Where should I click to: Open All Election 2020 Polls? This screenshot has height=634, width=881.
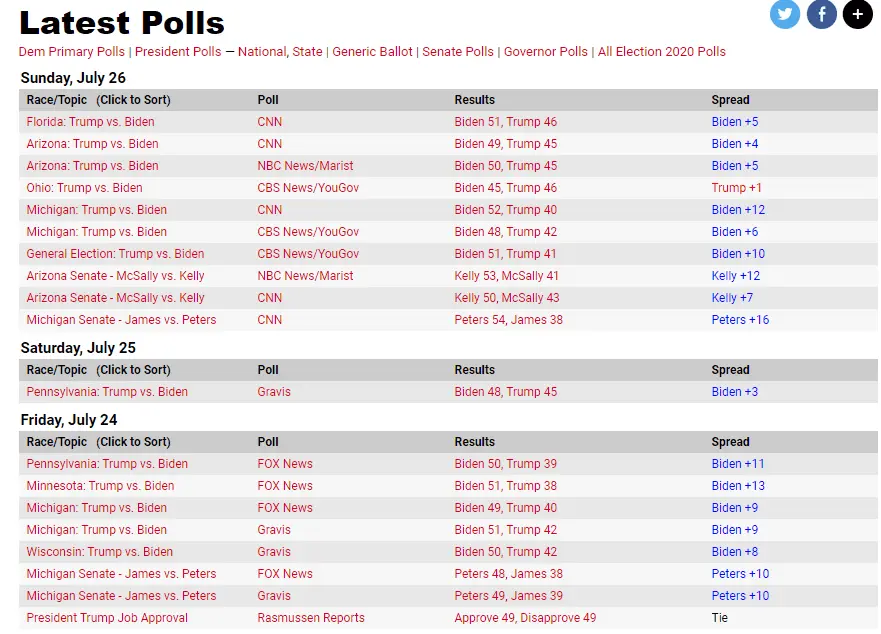pyautogui.click(x=662, y=52)
